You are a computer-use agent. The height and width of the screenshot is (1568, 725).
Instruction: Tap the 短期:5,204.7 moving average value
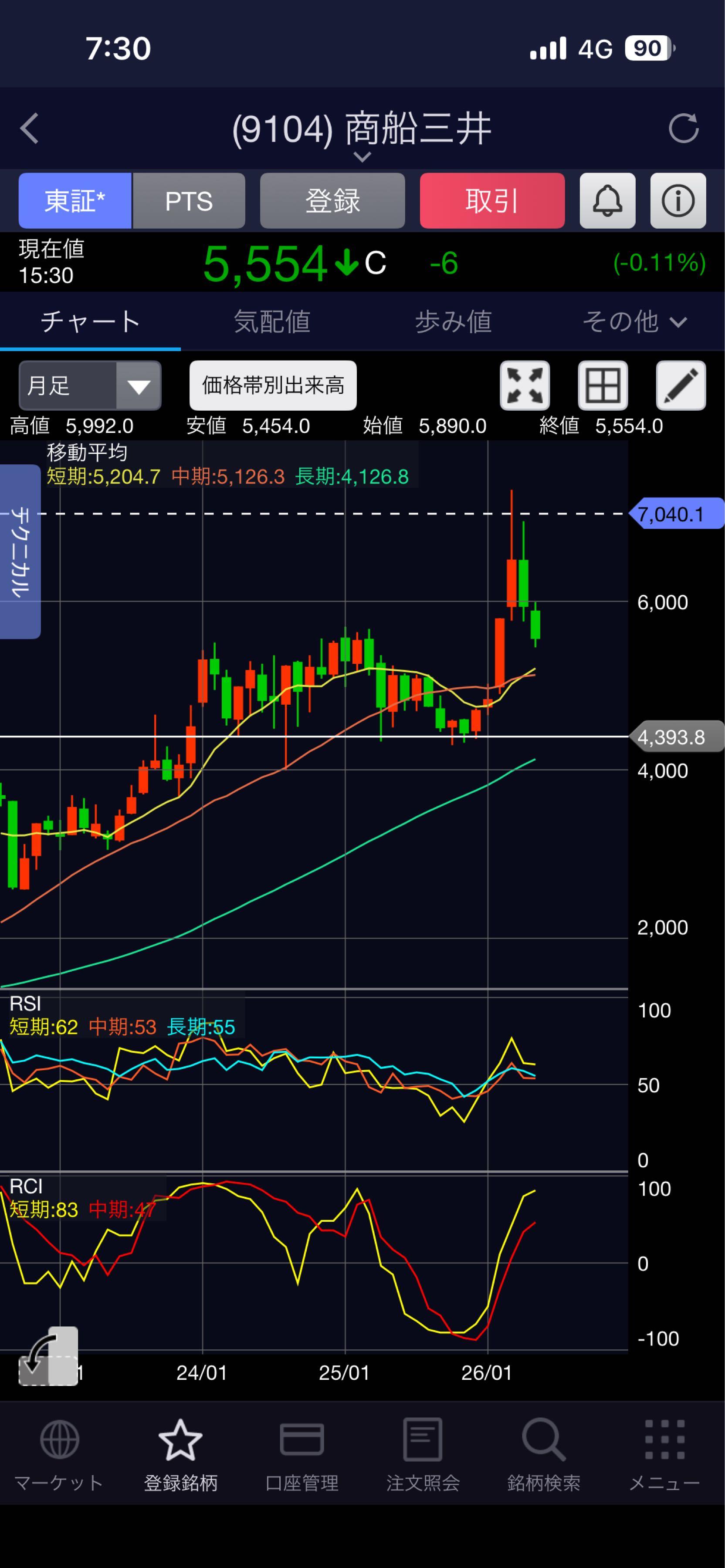104,476
